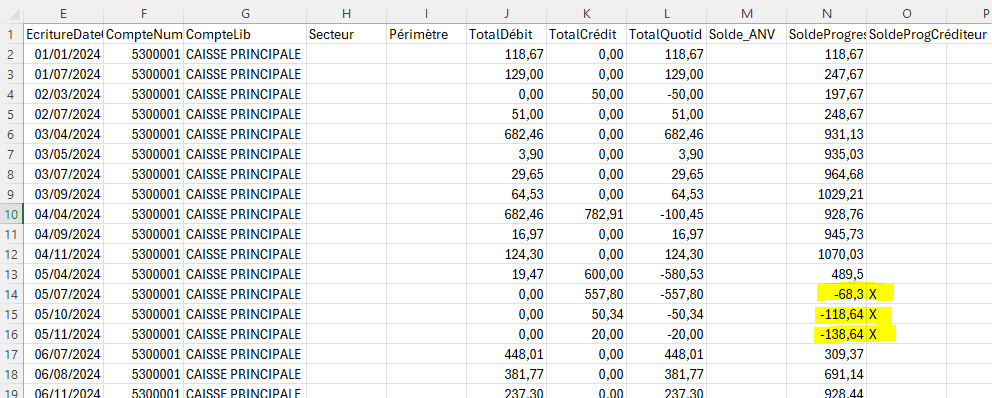
Task: Select column header N
Action: tap(827, 13)
